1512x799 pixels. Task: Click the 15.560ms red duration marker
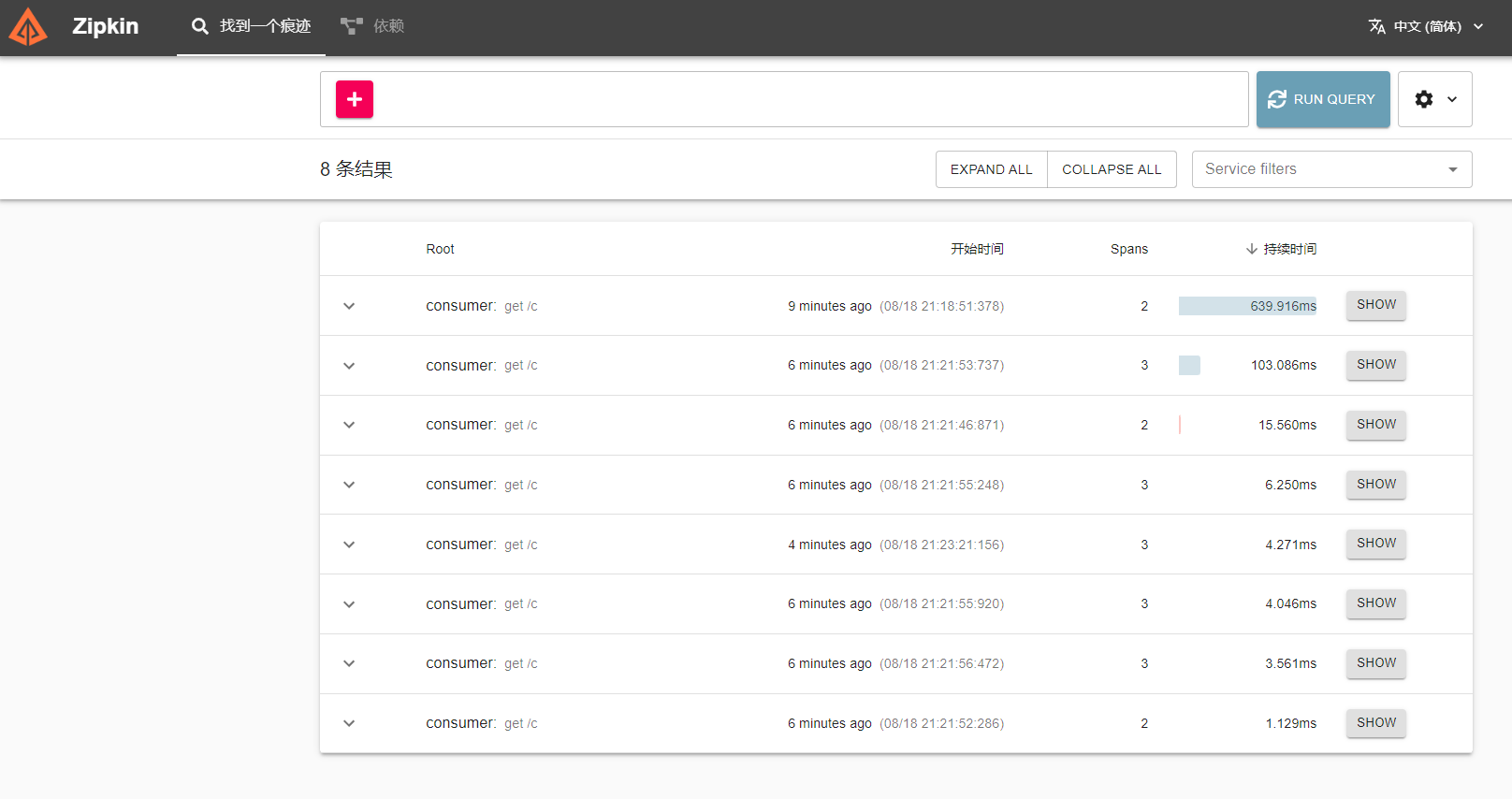click(1180, 425)
